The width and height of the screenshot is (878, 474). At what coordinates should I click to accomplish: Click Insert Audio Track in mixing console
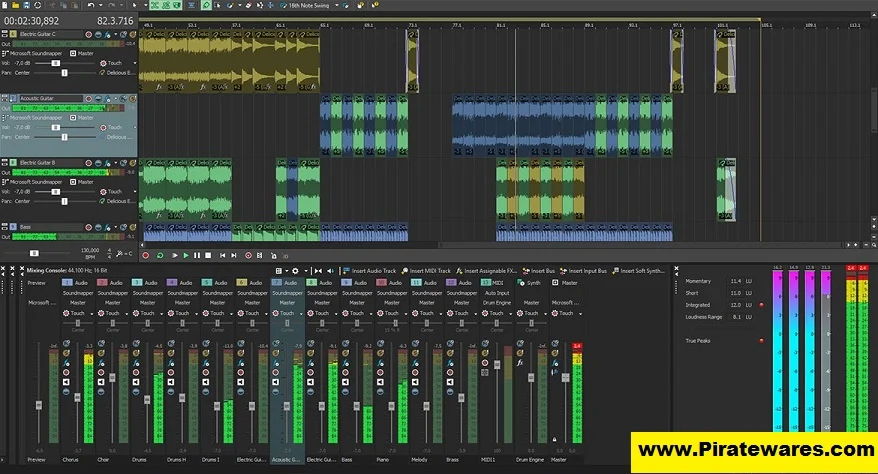pos(369,271)
